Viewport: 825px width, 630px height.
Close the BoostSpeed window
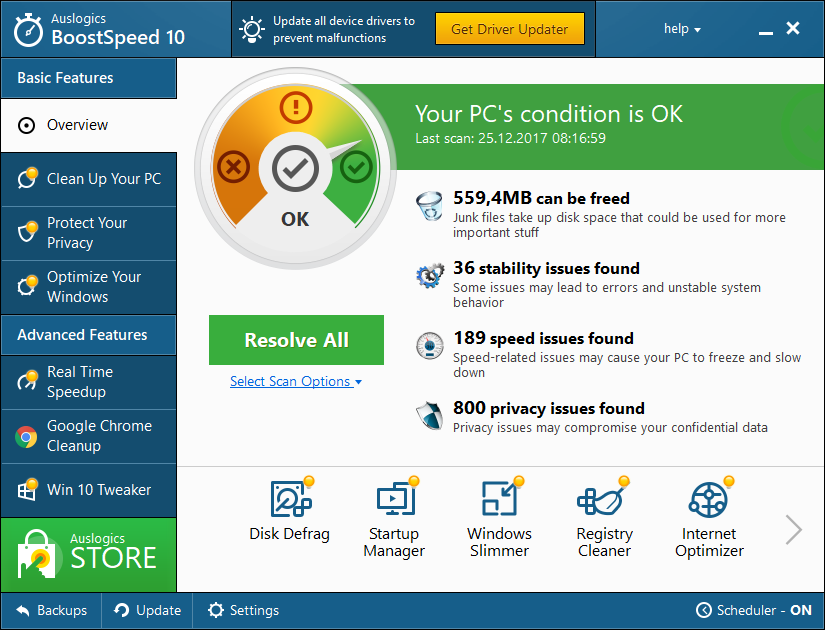click(793, 28)
